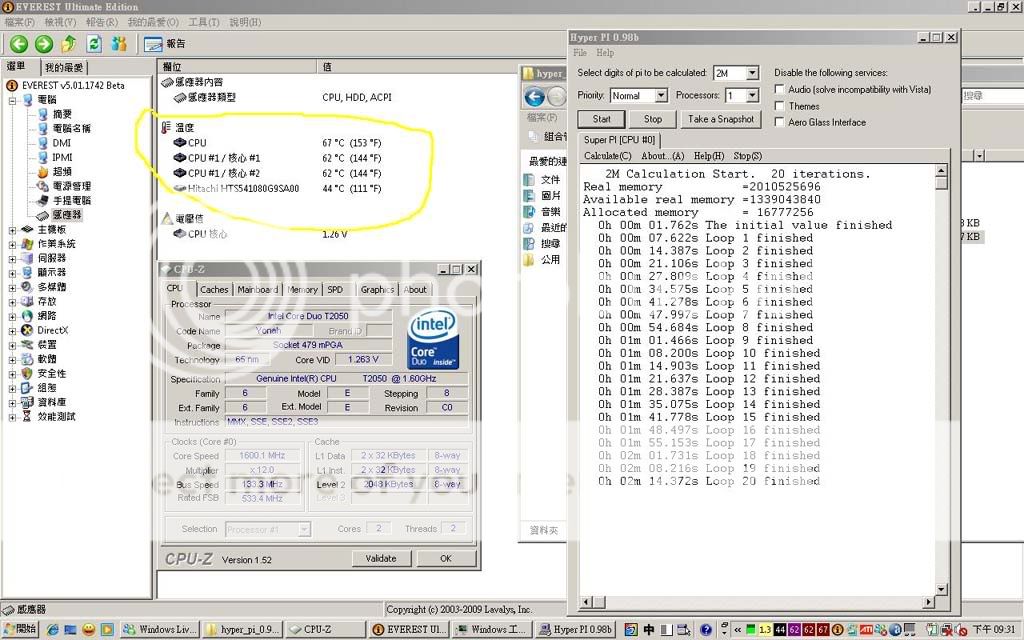The image size is (1024, 640).
Task: Open the 工具(T) menu in EVEREST
Action: tap(204, 22)
